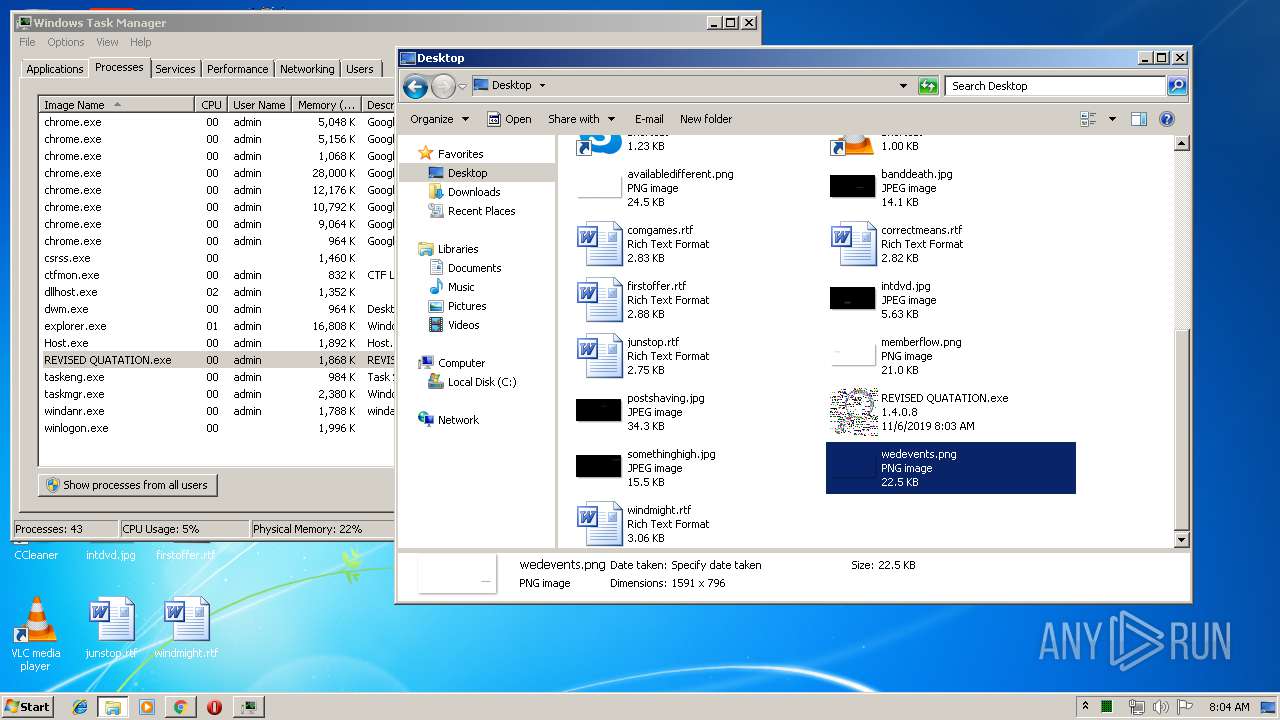Click the Back arrow in Explorer window
Screen dimensions: 1280x720
(415, 87)
